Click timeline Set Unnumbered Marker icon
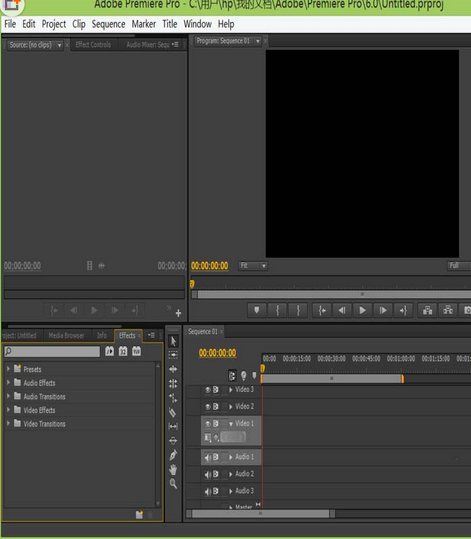The width and height of the screenshot is (471, 539). [x=254, y=375]
